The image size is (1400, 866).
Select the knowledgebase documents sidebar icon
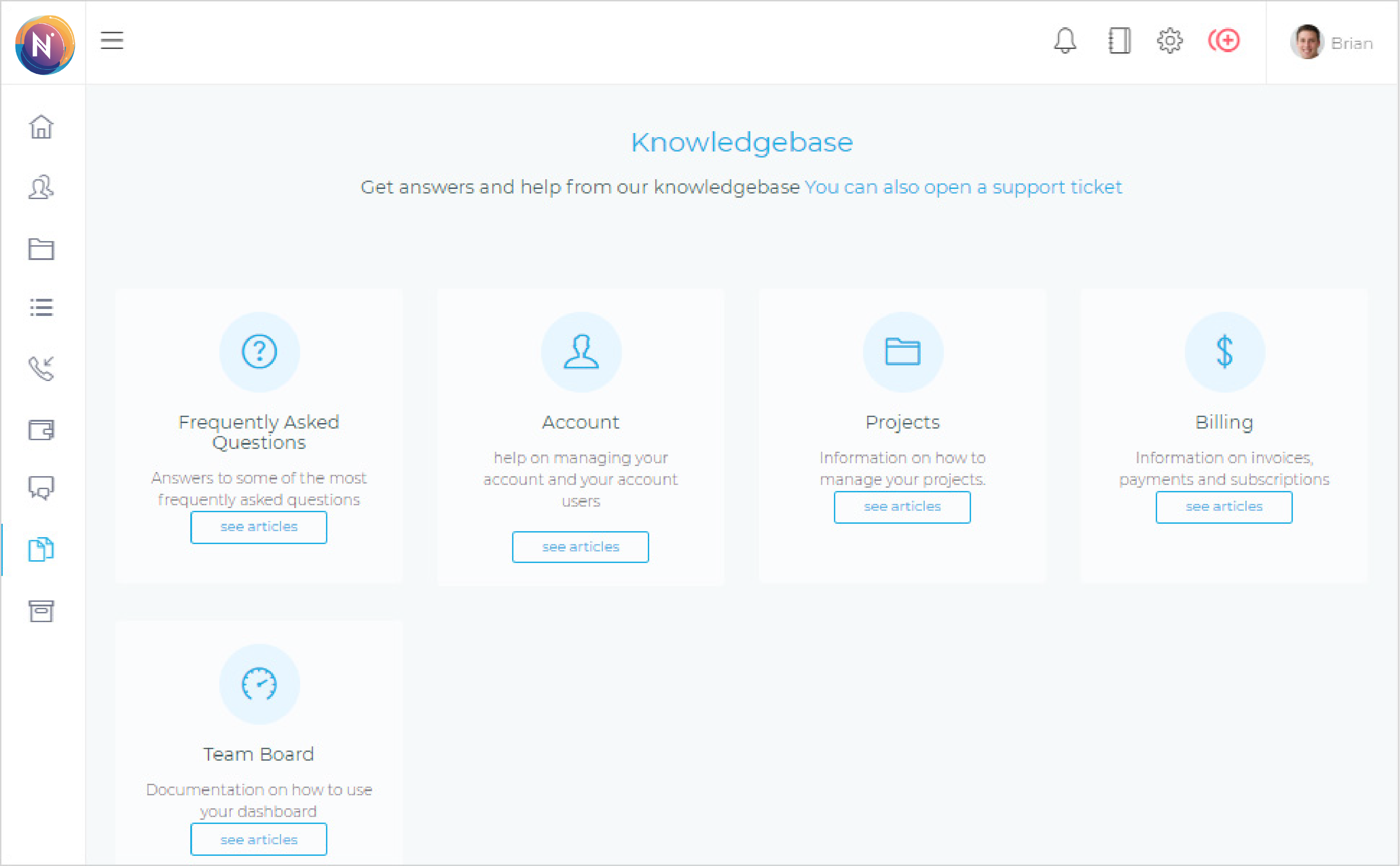pyautogui.click(x=41, y=549)
